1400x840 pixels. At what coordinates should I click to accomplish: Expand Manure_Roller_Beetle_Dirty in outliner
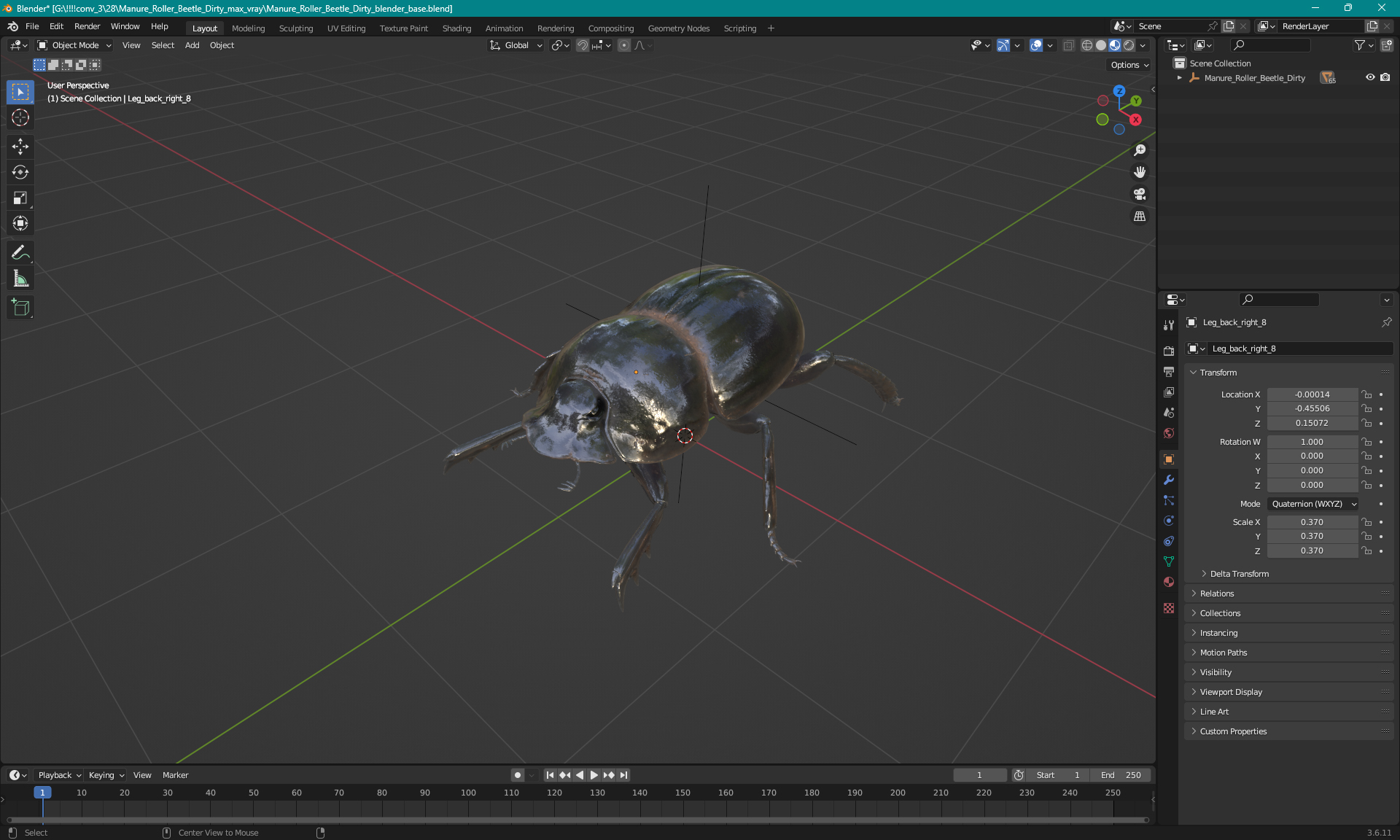1180,77
